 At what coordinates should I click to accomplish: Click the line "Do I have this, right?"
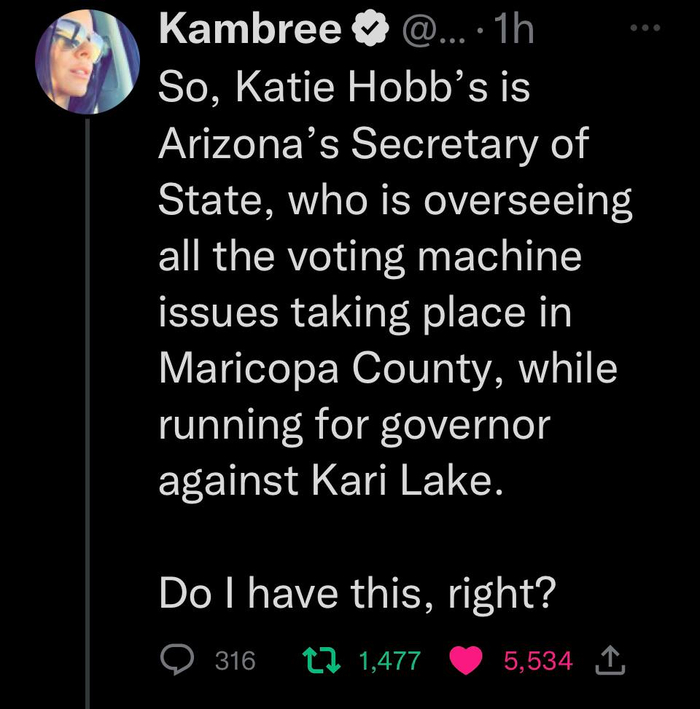(357, 597)
